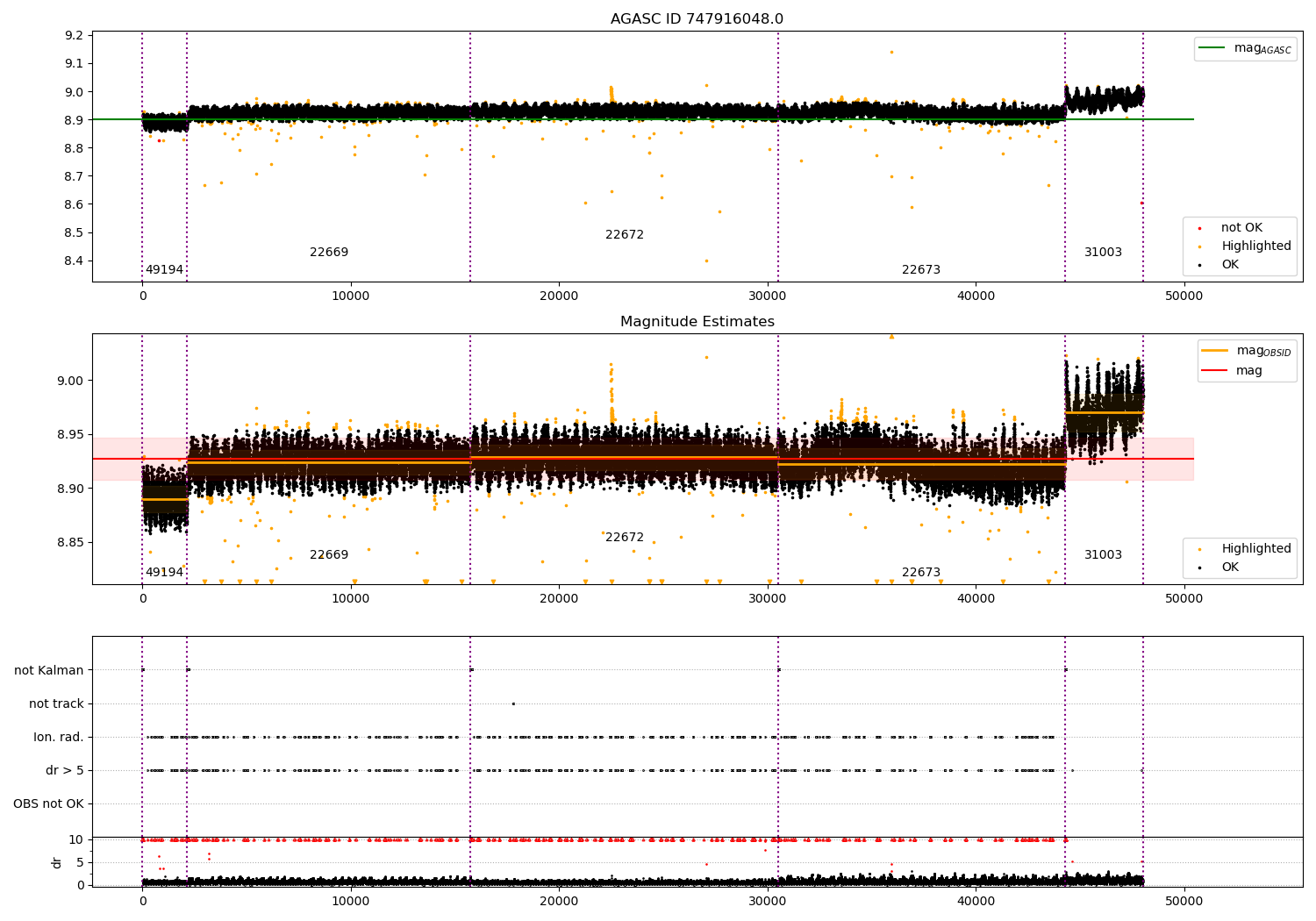Click x-axis tick 50000 under the dr panel
Viewport: 1316px width, 921px height.
pyautogui.click(x=1184, y=902)
